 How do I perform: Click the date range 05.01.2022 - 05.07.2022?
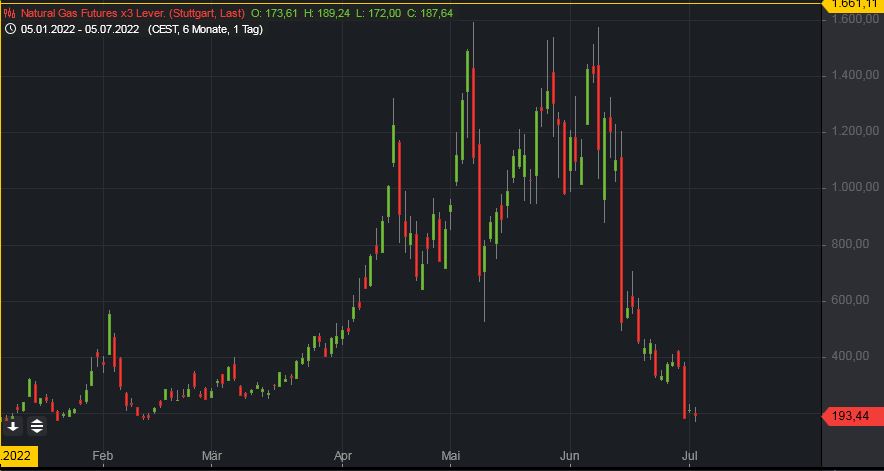[80, 29]
